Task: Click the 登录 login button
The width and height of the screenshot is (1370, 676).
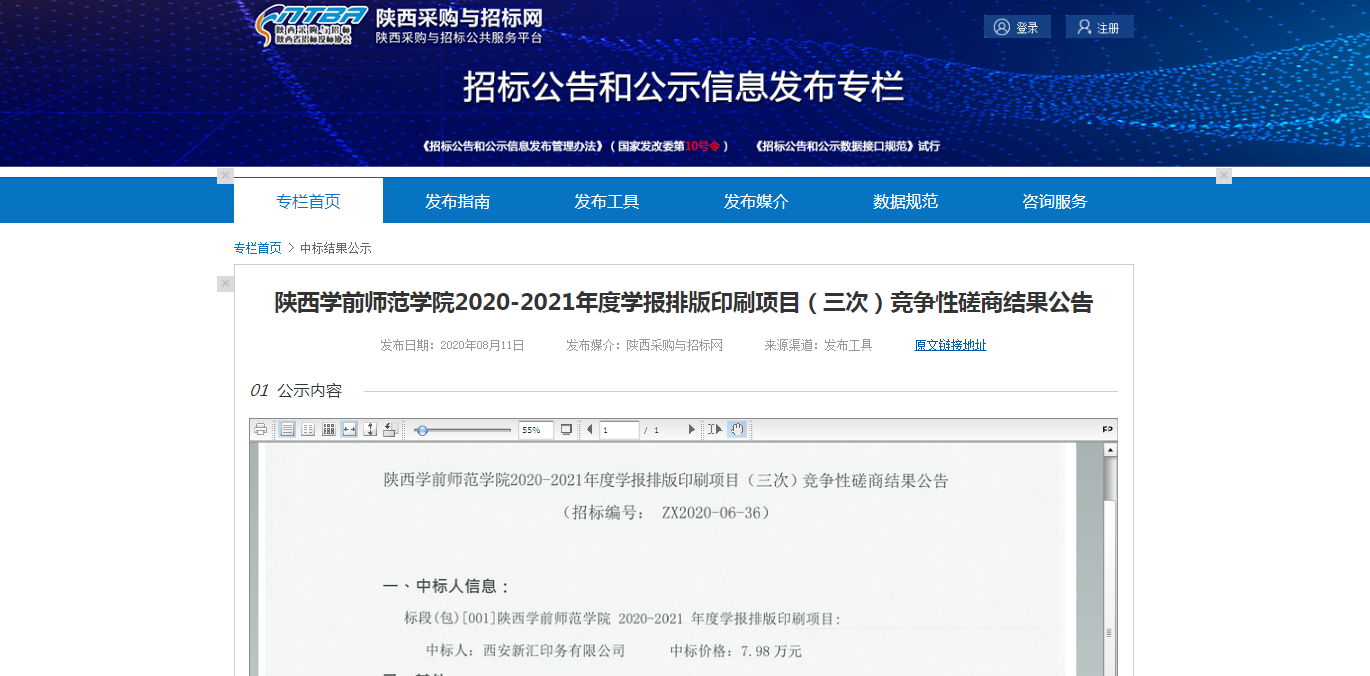Action: point(1017,27)
